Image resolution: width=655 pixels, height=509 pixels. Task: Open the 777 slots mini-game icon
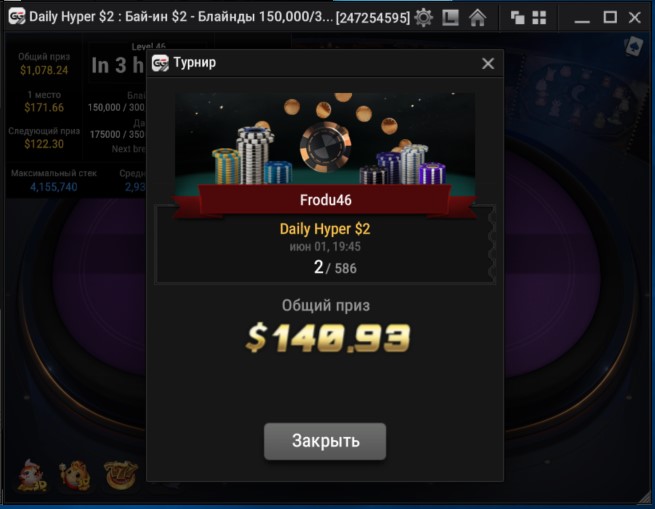121,475
